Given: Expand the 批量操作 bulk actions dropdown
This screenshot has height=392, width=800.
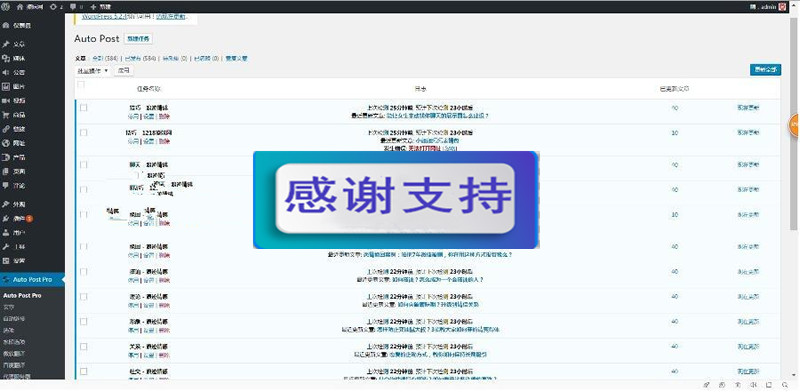Looking at the screenshot, I should tap(92, 71).
